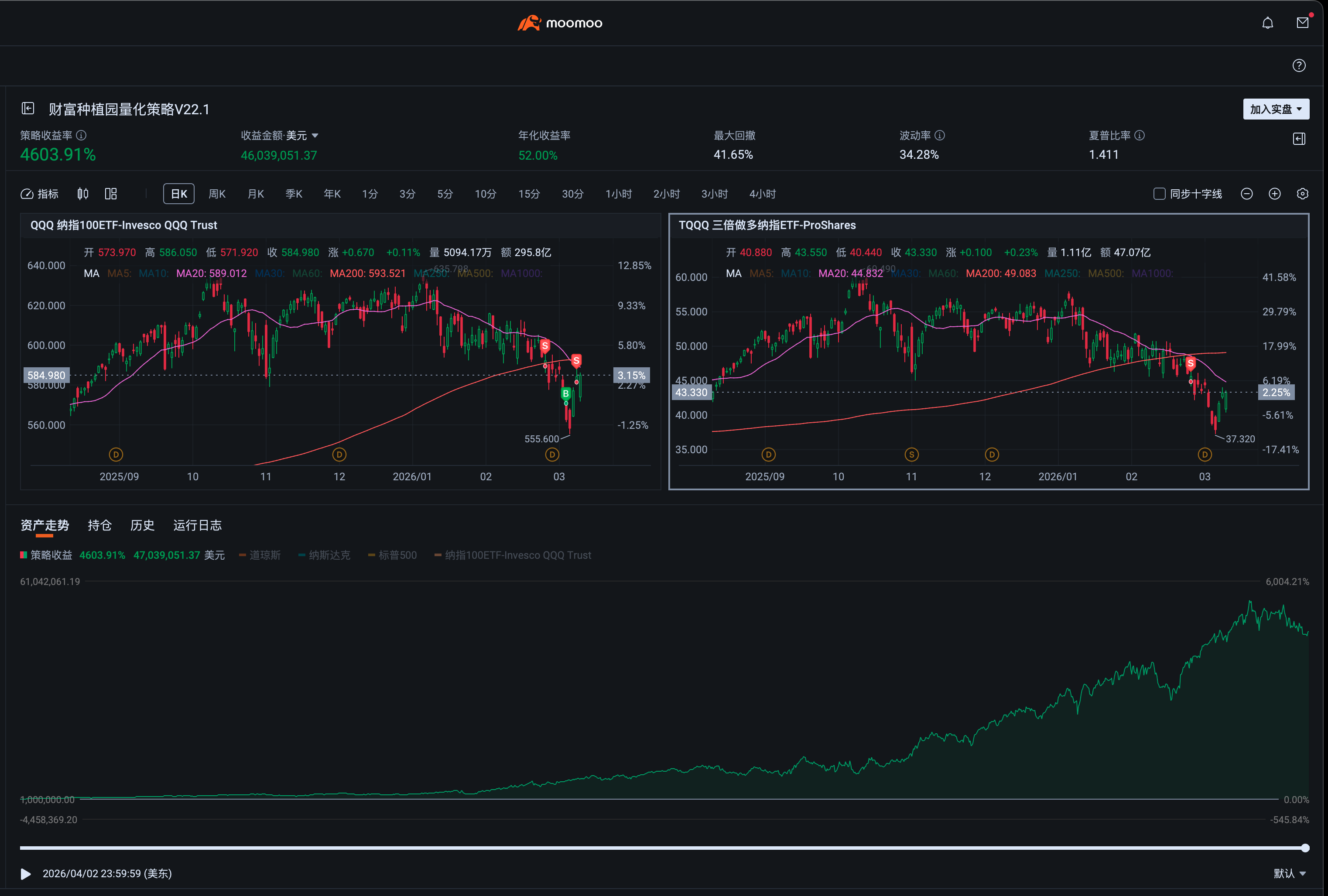Select the 日K timeframe
The image size is (1328, 896).
pos(179,194)
